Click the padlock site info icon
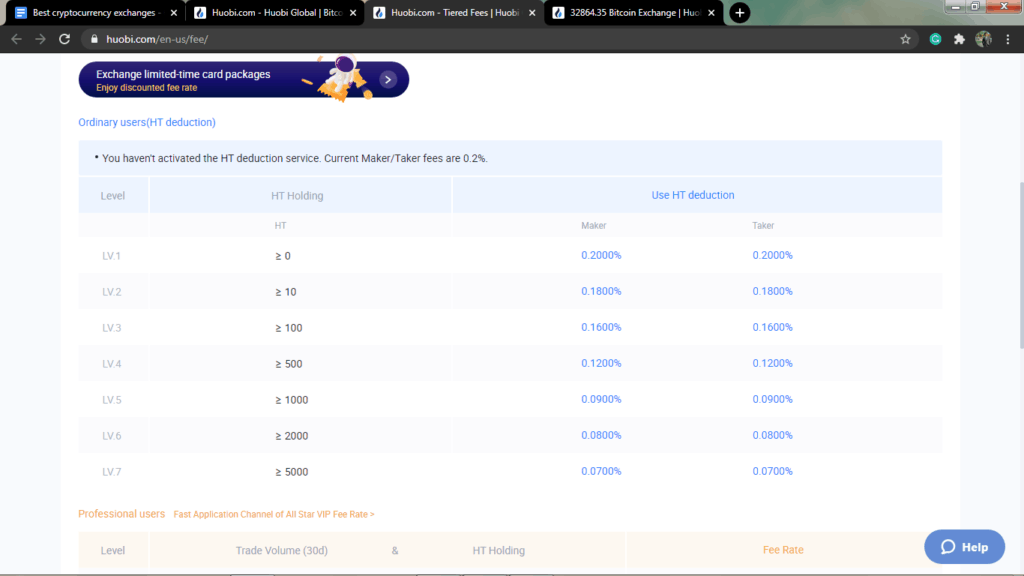Screen dimensions: 1024x576 (x=94, y=39)
